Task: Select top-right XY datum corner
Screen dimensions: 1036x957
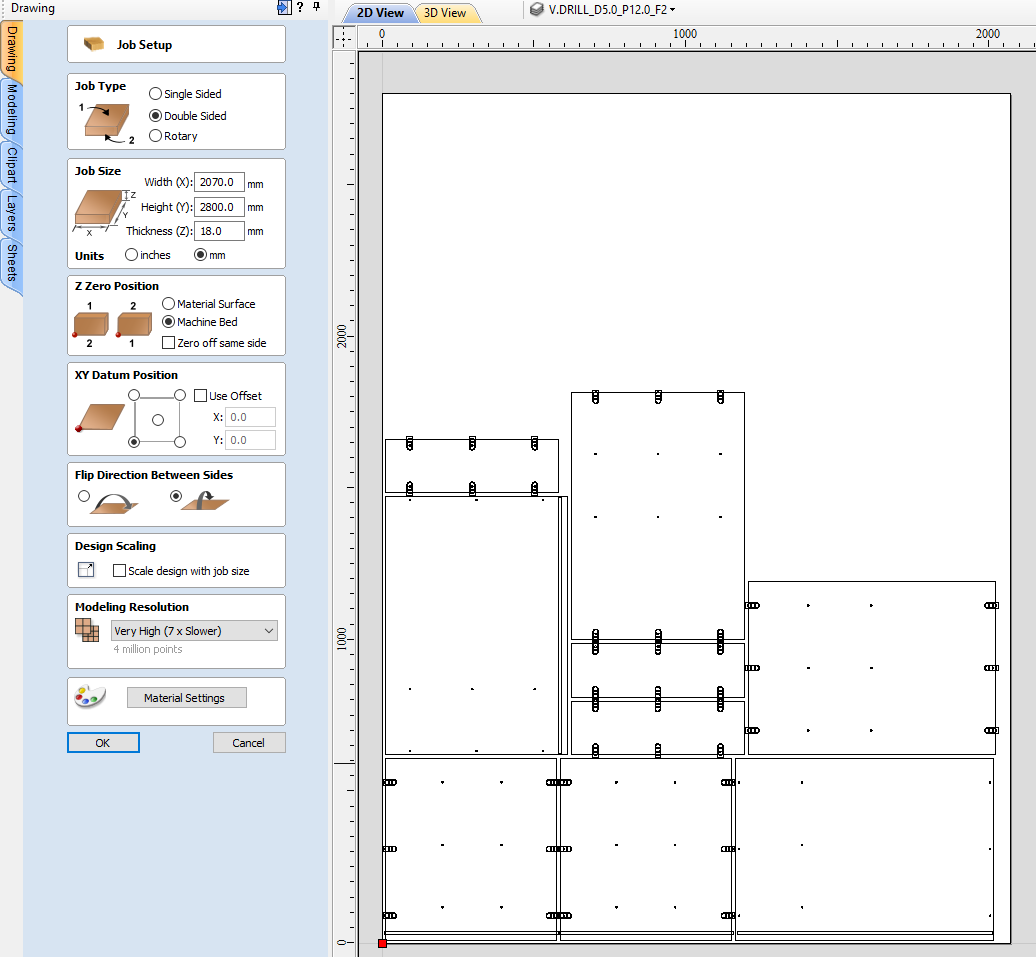Action: click(180, 395)
